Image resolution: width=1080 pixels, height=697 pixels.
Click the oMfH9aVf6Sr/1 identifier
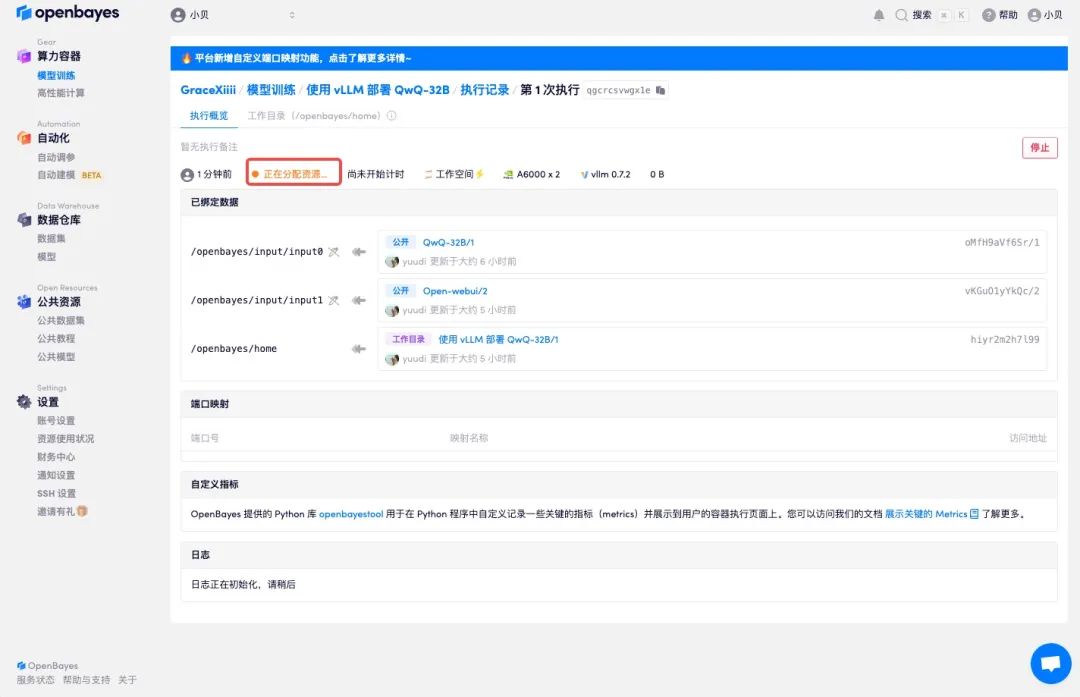1002,242
